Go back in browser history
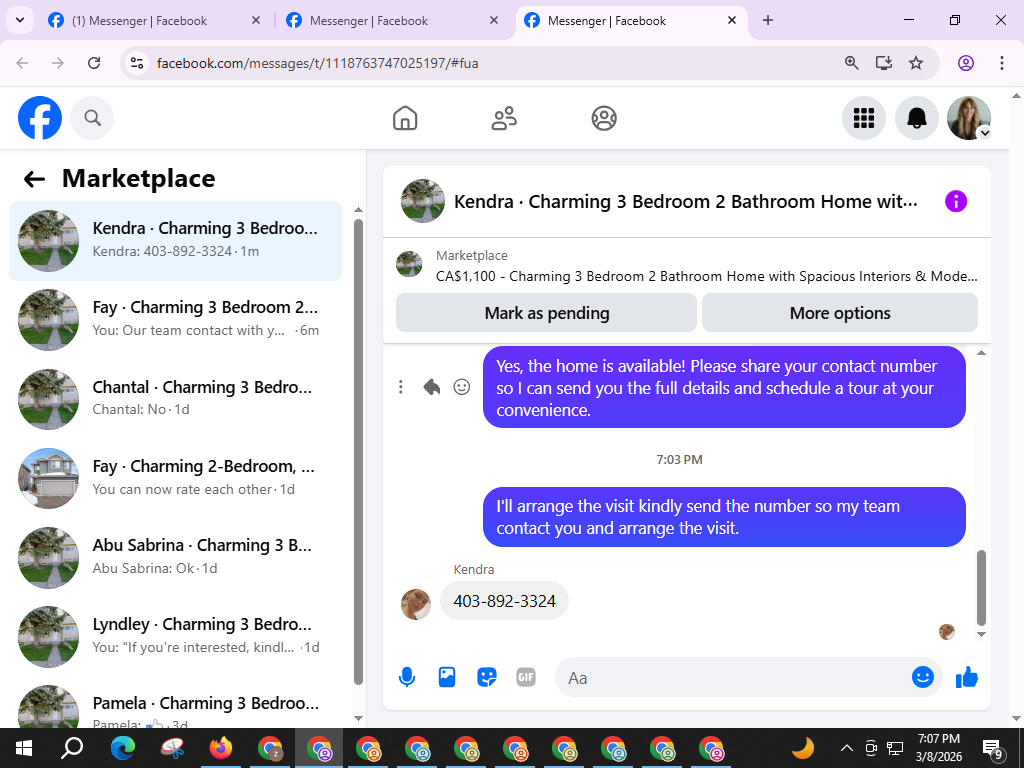Screen dimensions: 1024x768 point(22,63)
